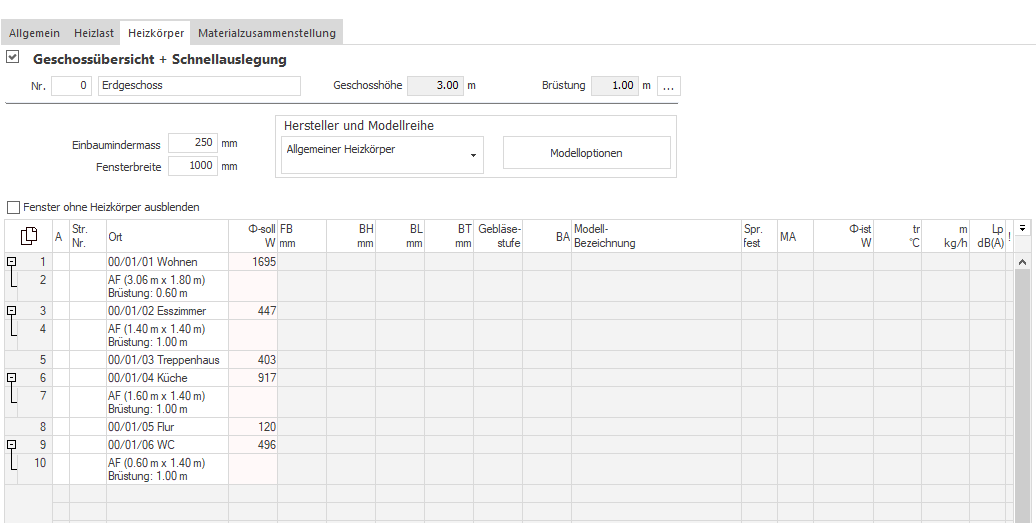The width and height of the screenshot is (1036, 523).
Task: Click the MA column header
Action: (795, 236)
